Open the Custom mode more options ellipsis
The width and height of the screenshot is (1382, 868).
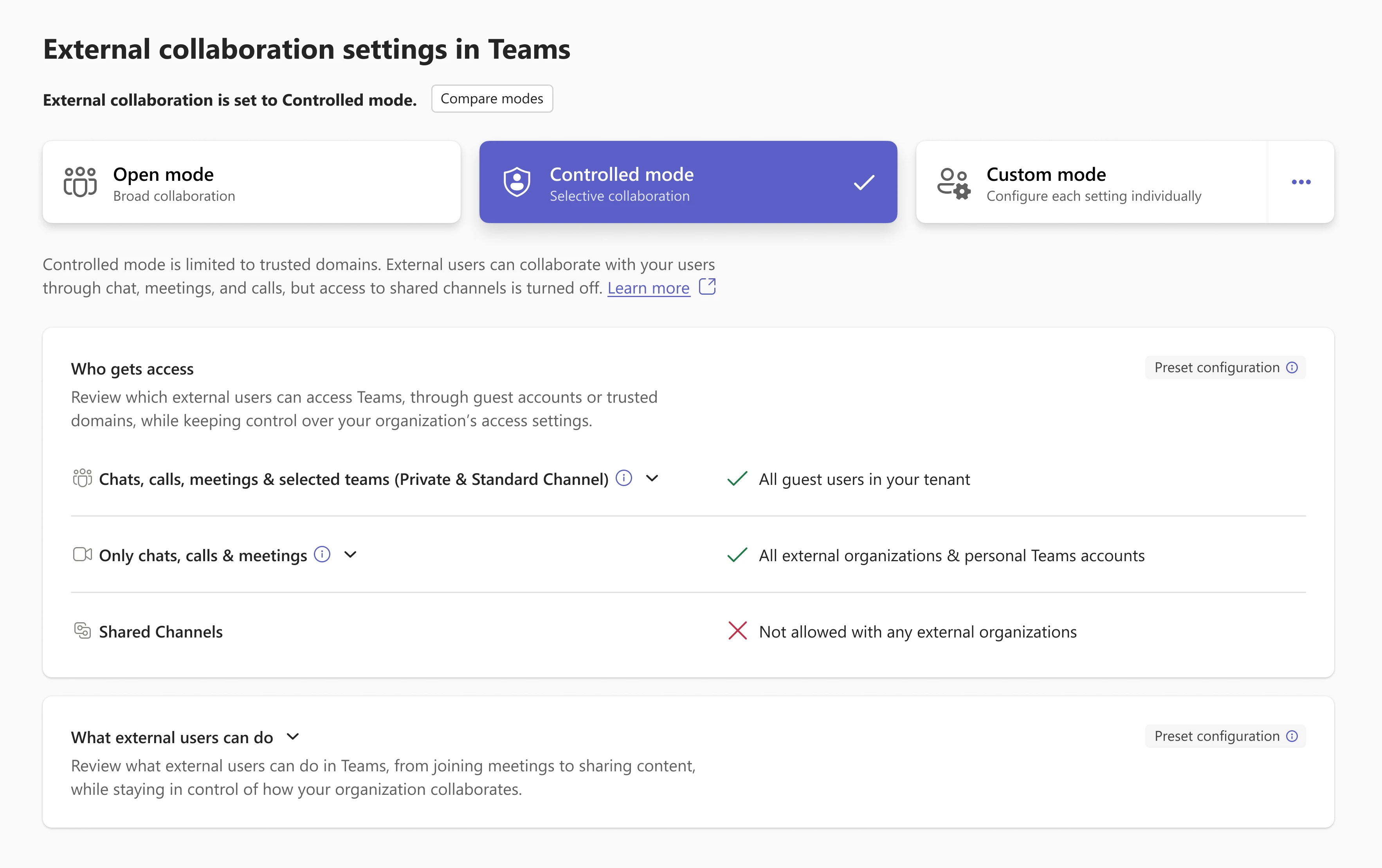pyautogui.click(x=1301, y=182)
